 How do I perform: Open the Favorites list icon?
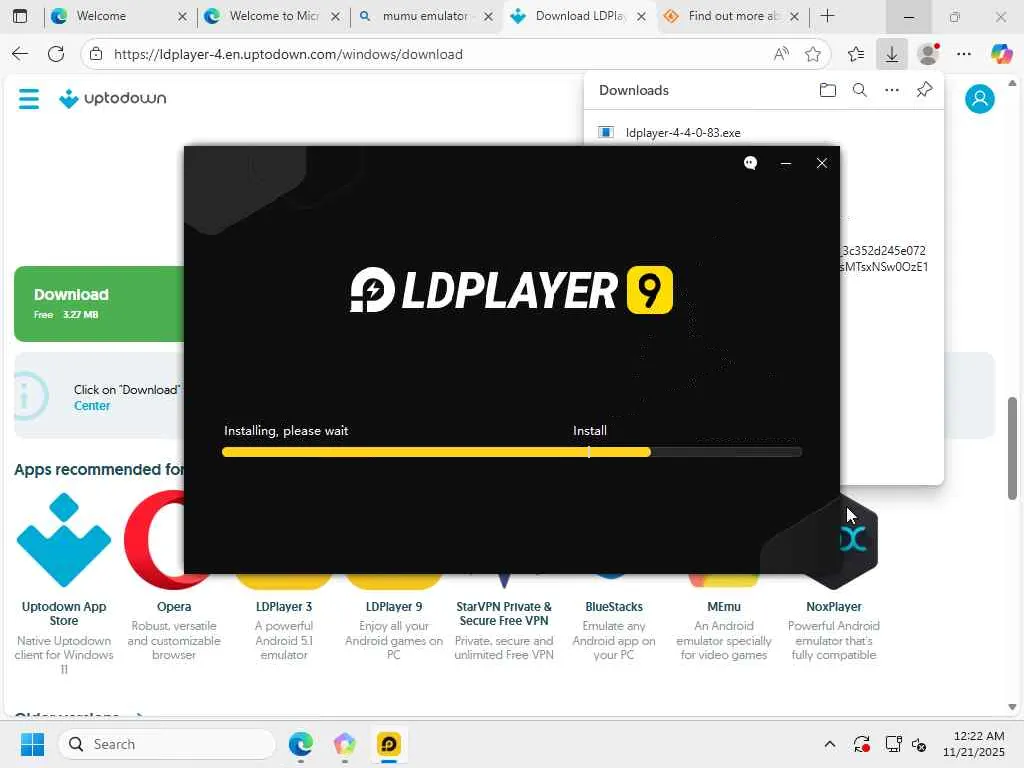pos(856,54)
